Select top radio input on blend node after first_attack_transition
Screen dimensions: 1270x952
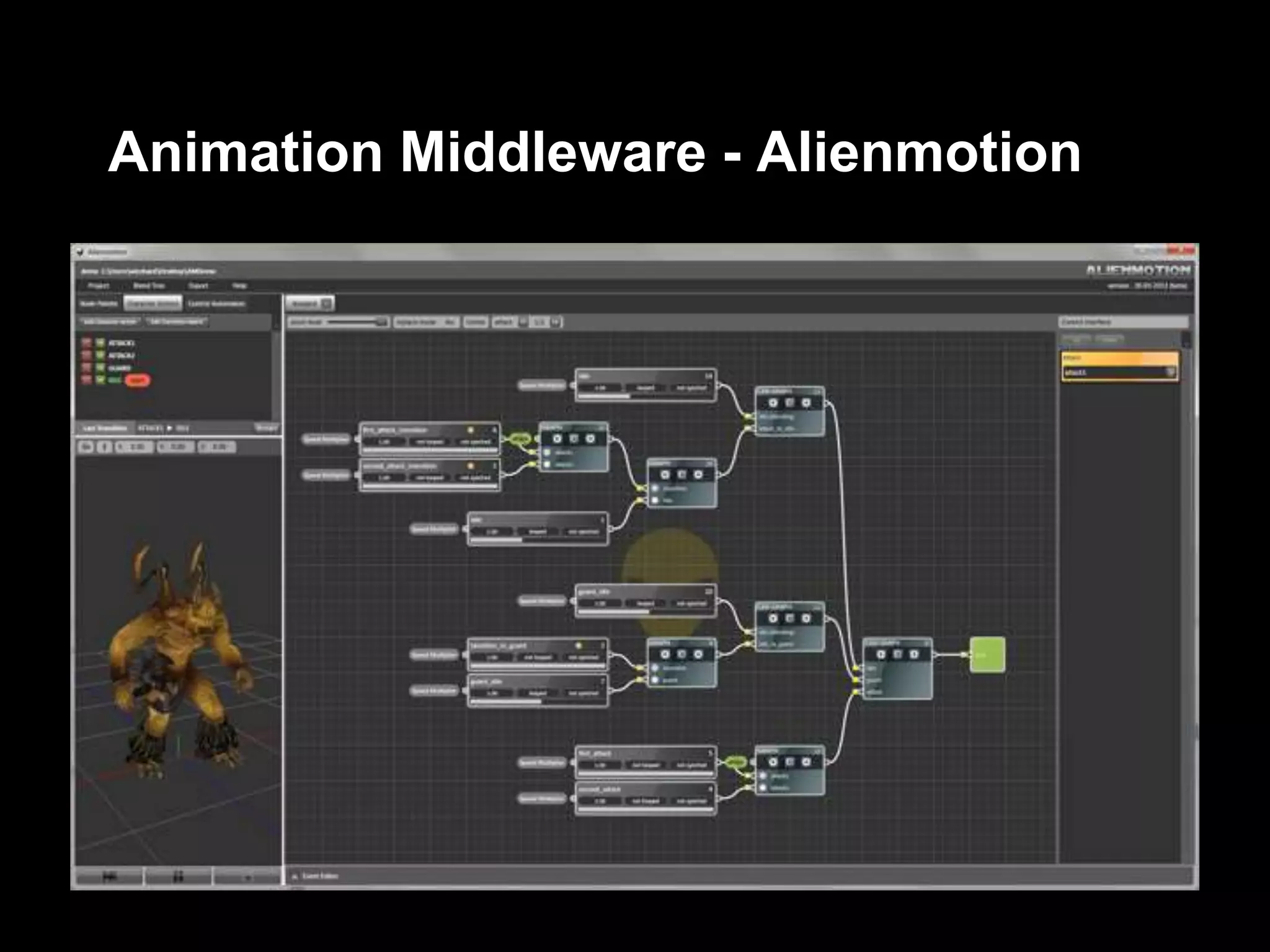click(x=547, y=452)
